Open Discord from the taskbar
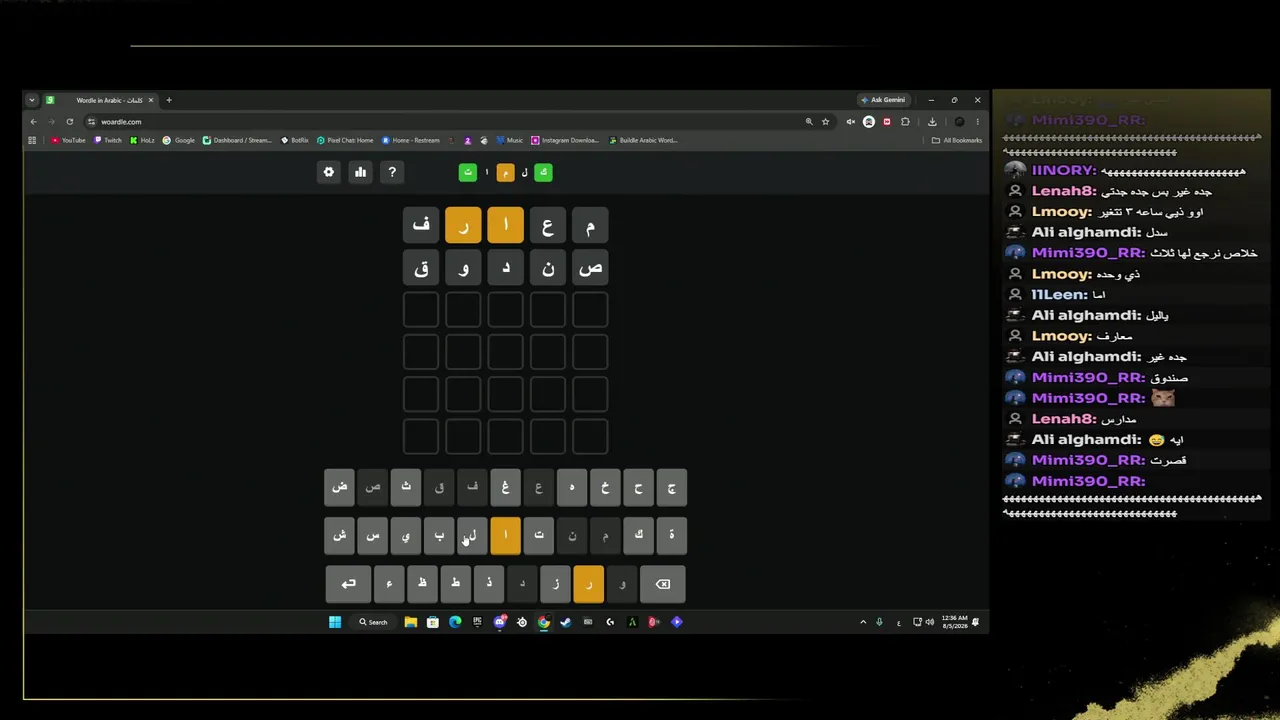This screenshot has height=720, width=1280. pos(499,622)
